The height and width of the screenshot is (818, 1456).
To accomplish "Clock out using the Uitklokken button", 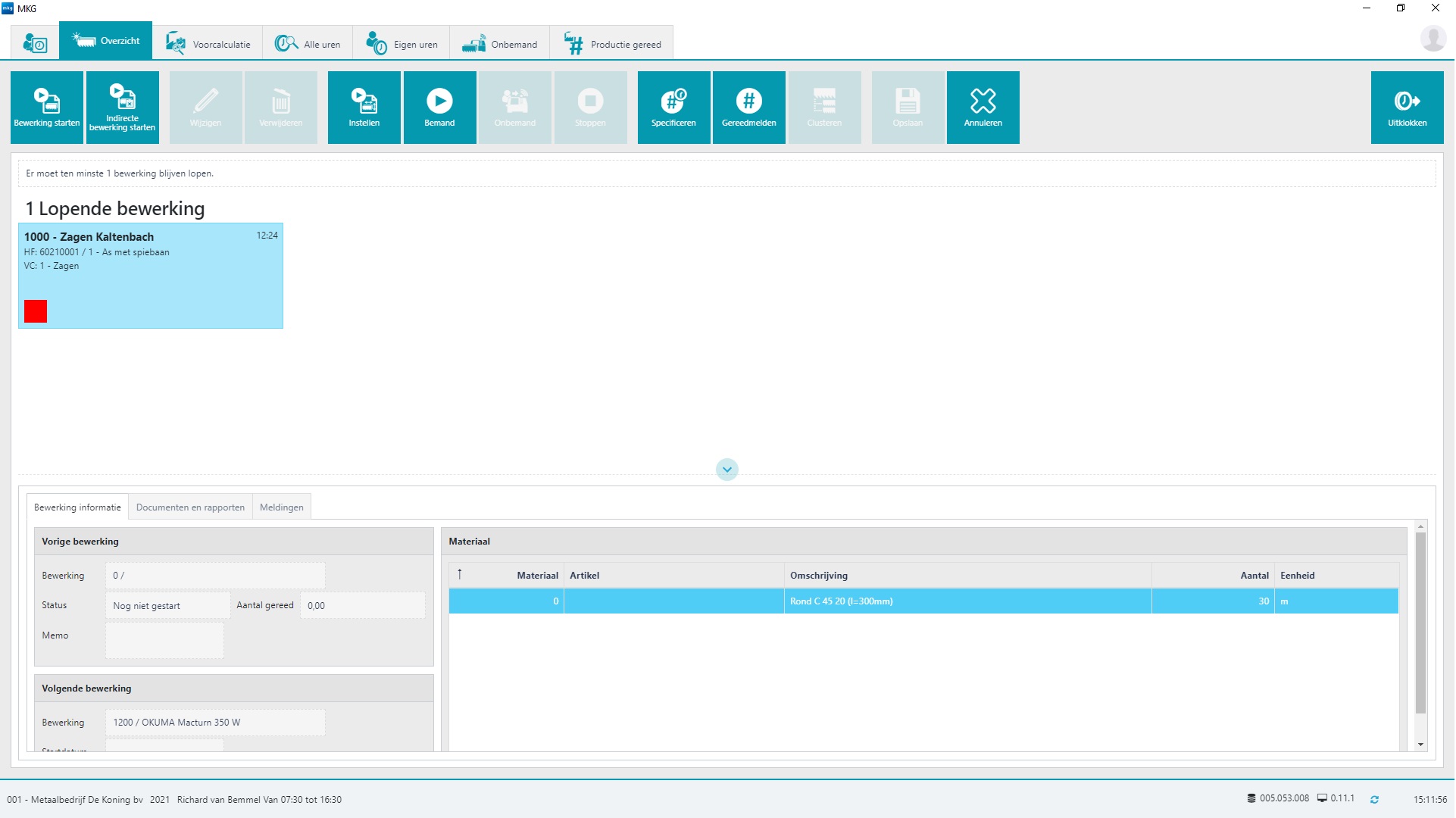I will tap(1407, 108).
